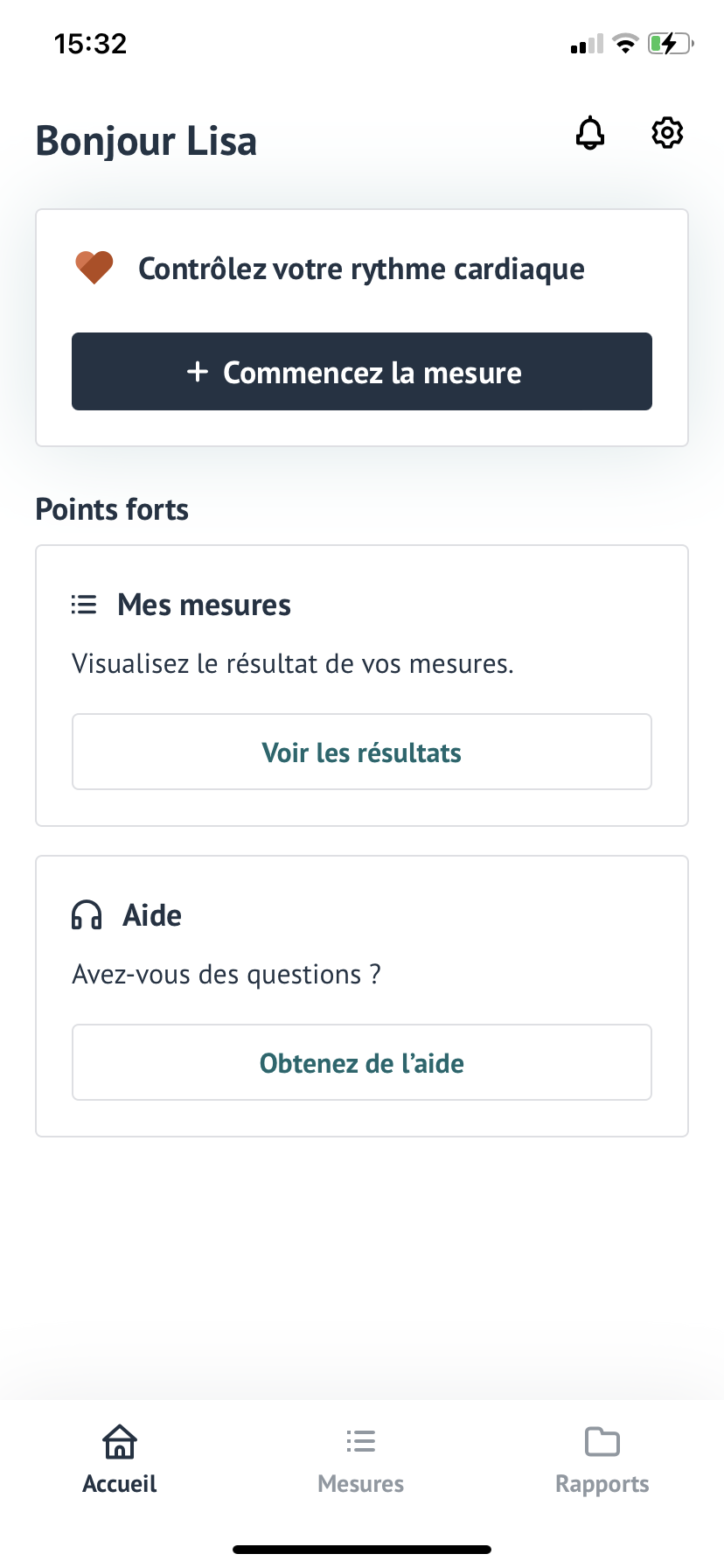724x1568 pixels.
Task: Tap the Wi-Fi icon in status bar
Action: coord(625,44)
